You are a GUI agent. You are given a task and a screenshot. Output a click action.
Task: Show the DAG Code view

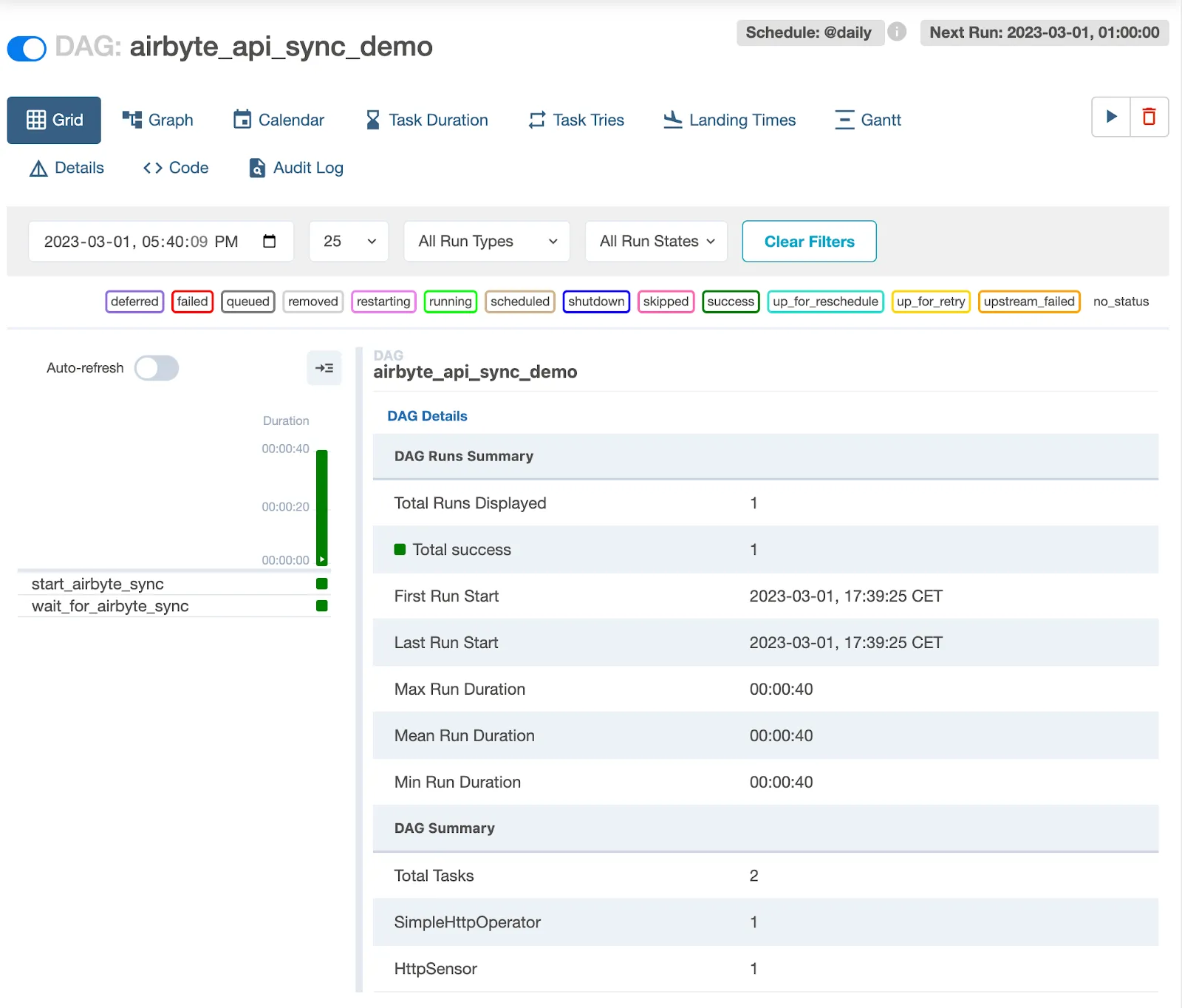tap(176, 168)
